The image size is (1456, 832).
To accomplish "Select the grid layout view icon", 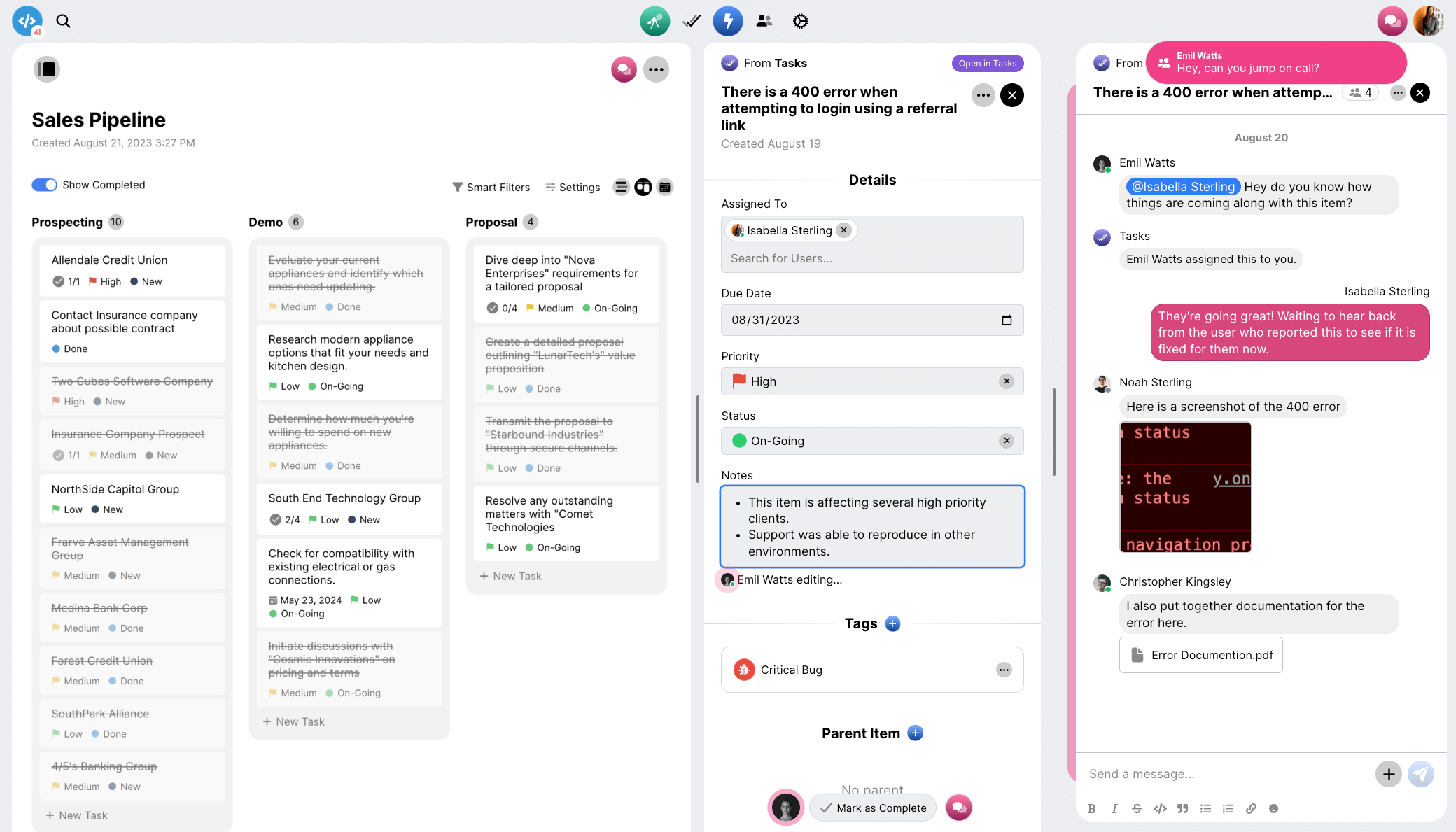I will pyautogui.click(x=643, y=187).
